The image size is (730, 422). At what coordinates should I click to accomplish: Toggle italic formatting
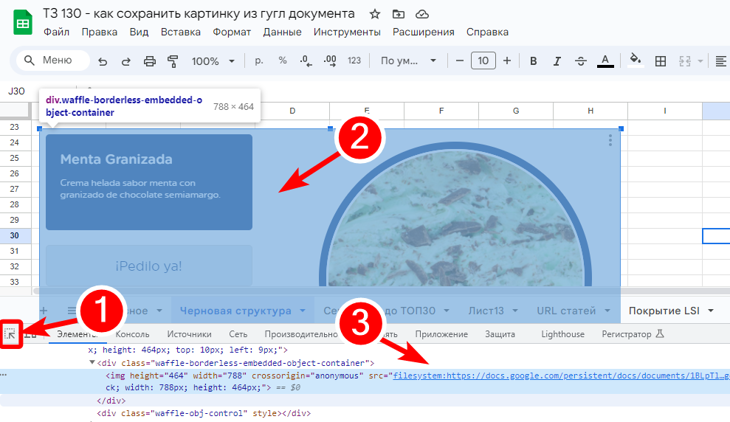557,61
